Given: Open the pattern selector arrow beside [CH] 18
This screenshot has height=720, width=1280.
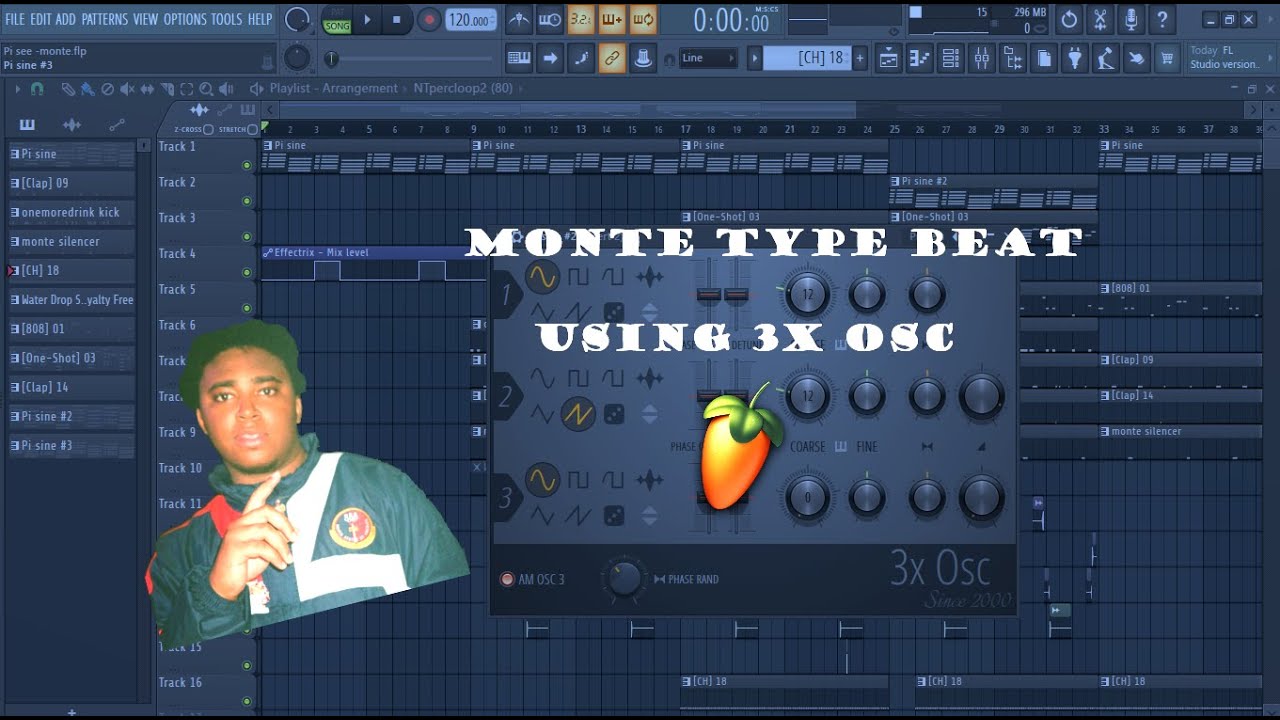Looking at the screenshot, I should pyautogui.click(x=755, y=58).
